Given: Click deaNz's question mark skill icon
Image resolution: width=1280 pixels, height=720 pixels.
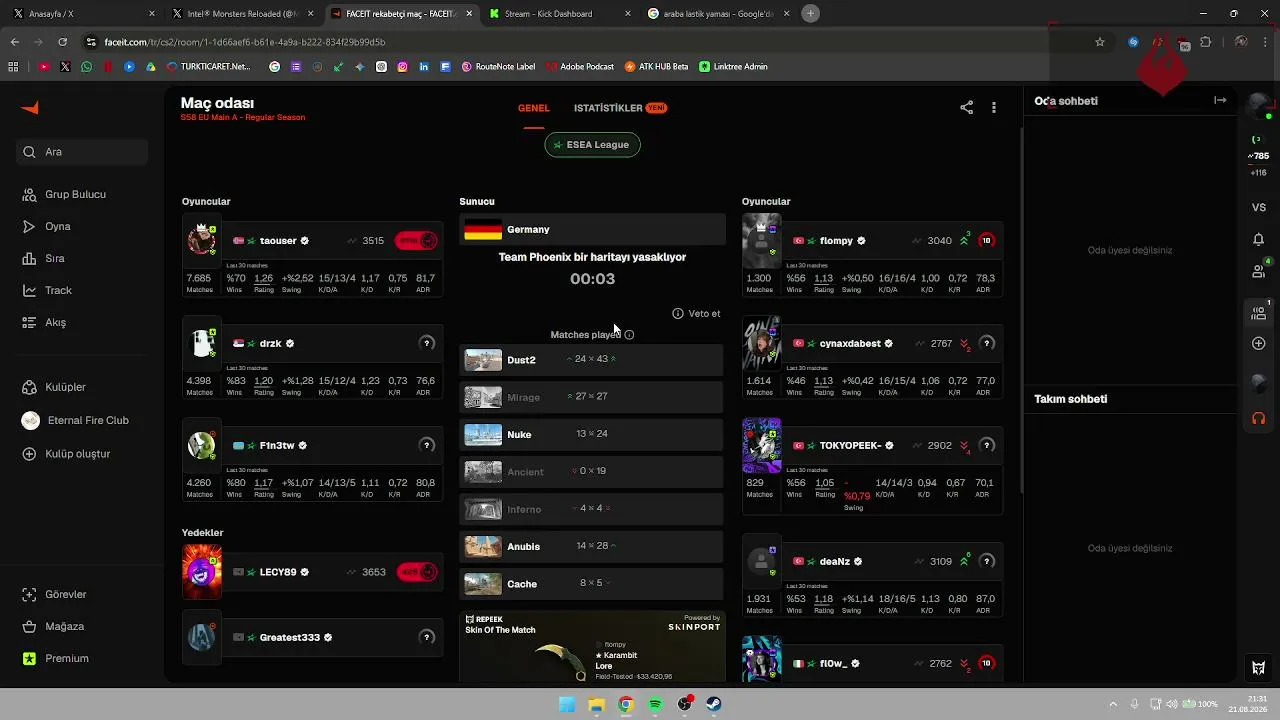Looking at the screenshot, I should click(987, 561).
